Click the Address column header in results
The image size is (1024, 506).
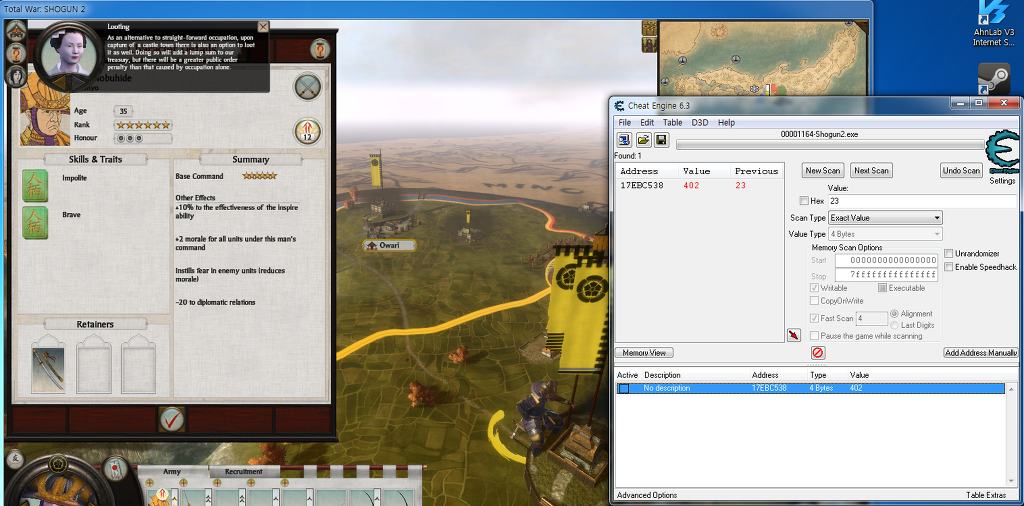648,171
